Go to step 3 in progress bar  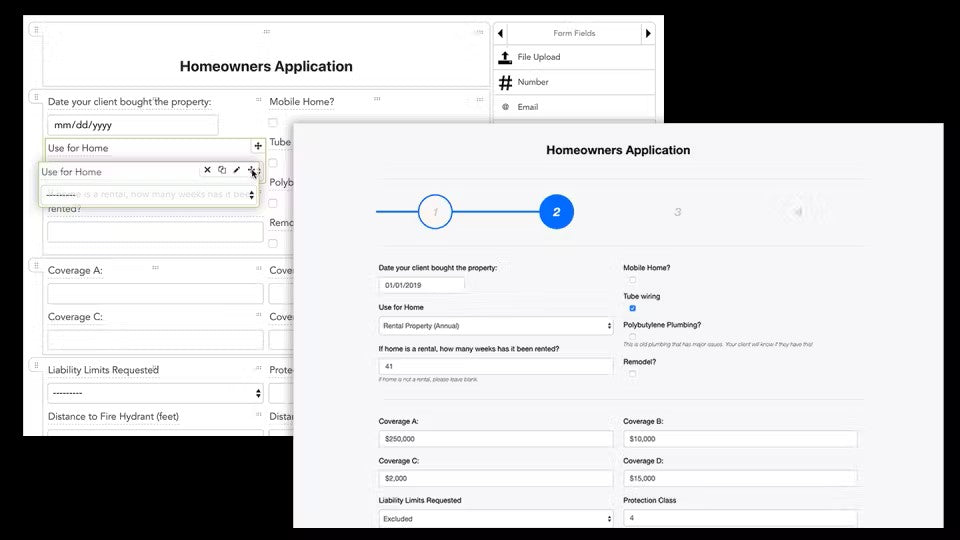(x=677, y=212)
